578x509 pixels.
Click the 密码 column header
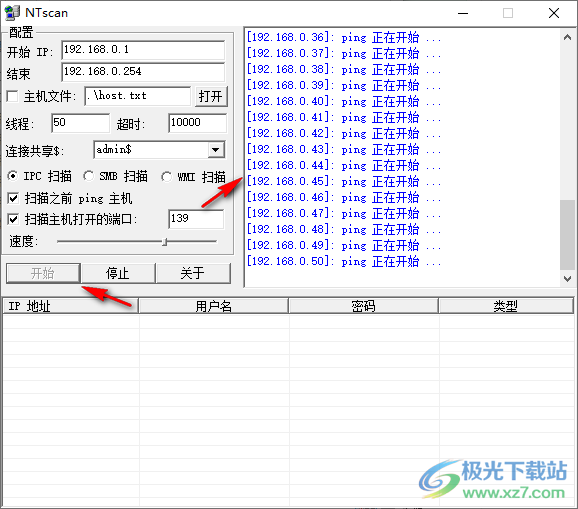(x=363, y=306)
